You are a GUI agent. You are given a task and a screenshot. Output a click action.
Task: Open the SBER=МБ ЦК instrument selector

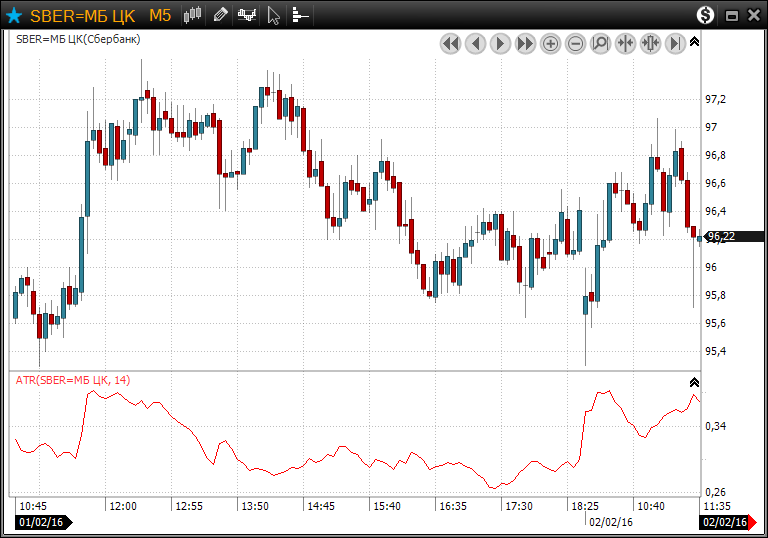82,15
